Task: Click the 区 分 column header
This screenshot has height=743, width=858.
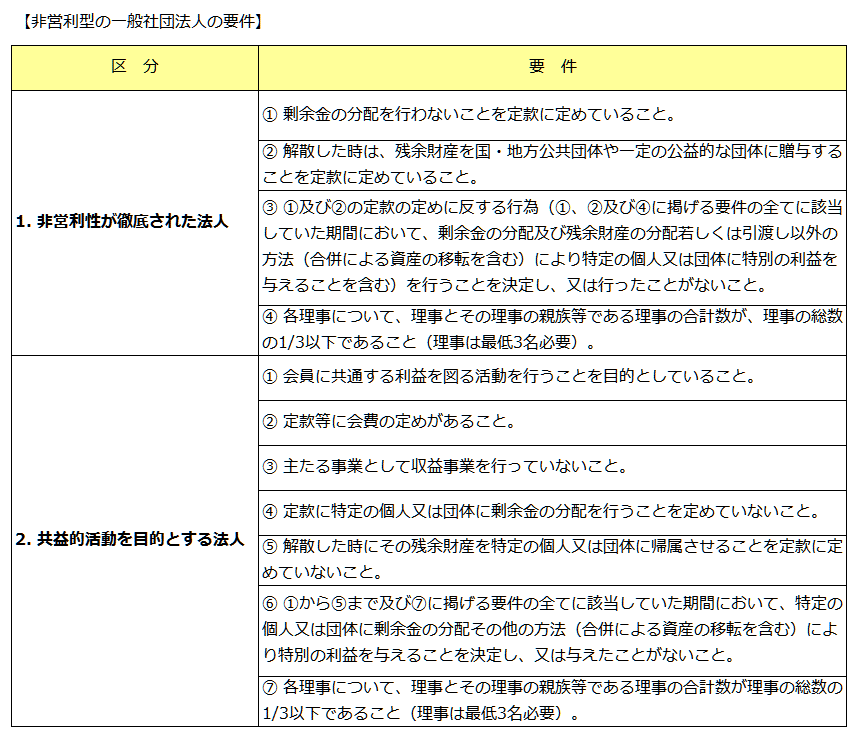Action: 135,68
